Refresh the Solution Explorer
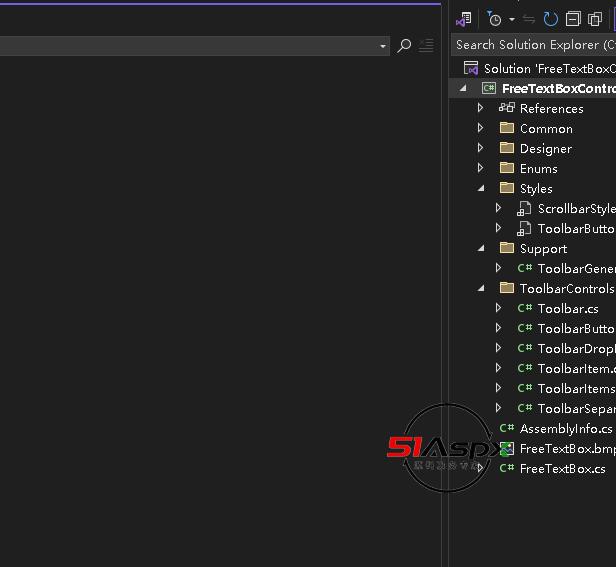Viewport: 616px width, 567px height. tap(551, 19)
